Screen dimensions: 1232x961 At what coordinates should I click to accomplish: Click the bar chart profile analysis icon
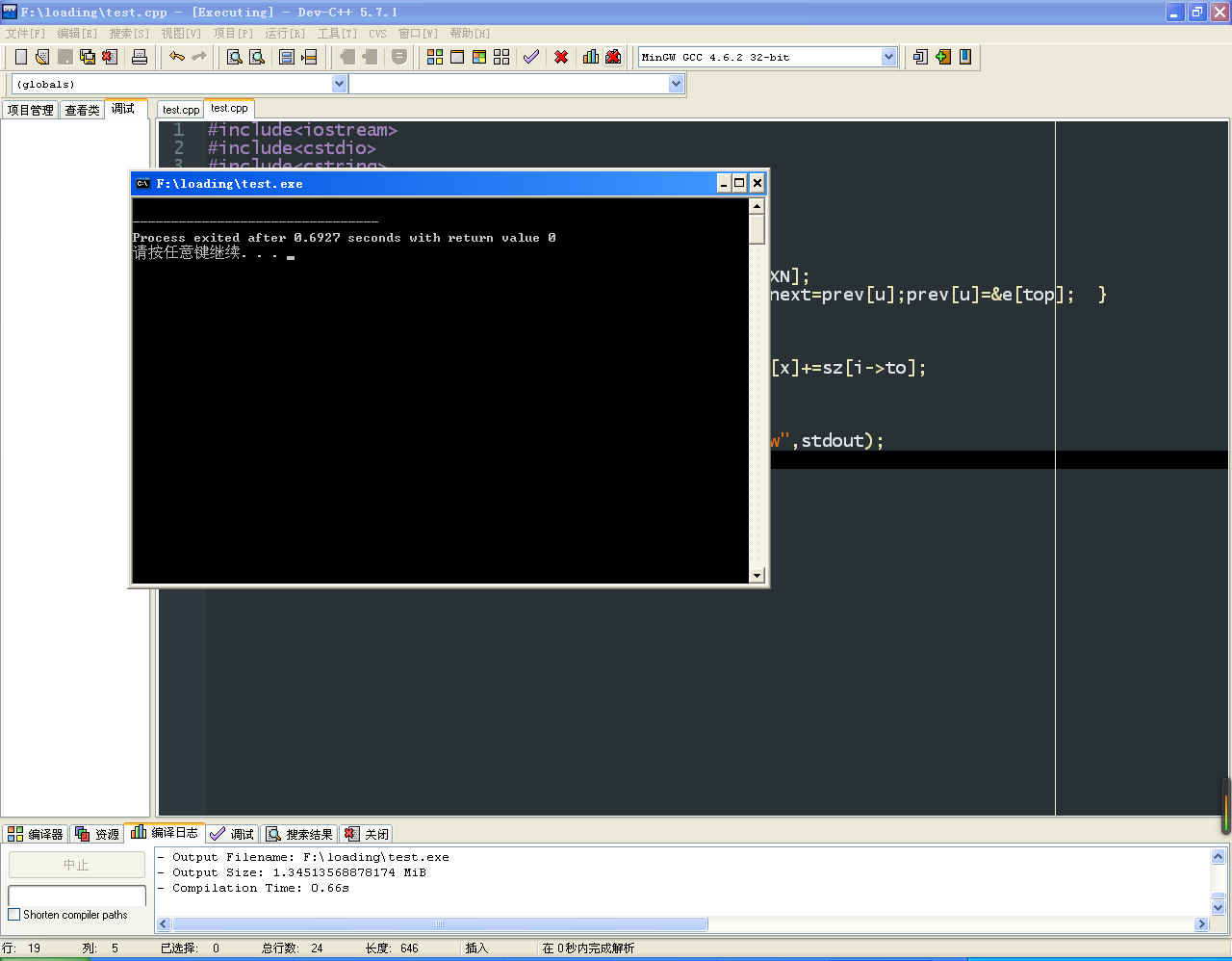591,57
